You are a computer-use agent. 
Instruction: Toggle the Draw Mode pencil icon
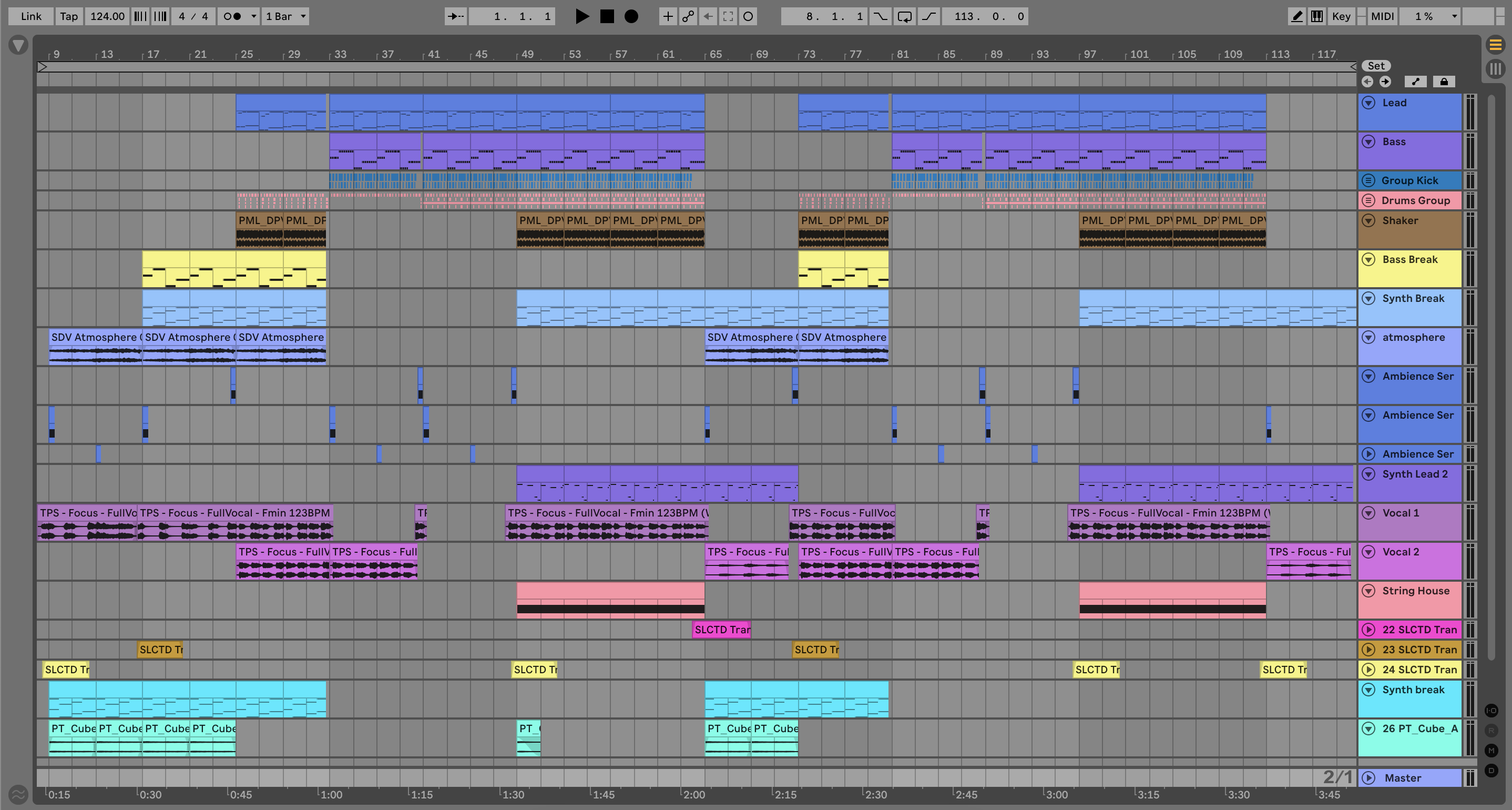click(1296, 16)
